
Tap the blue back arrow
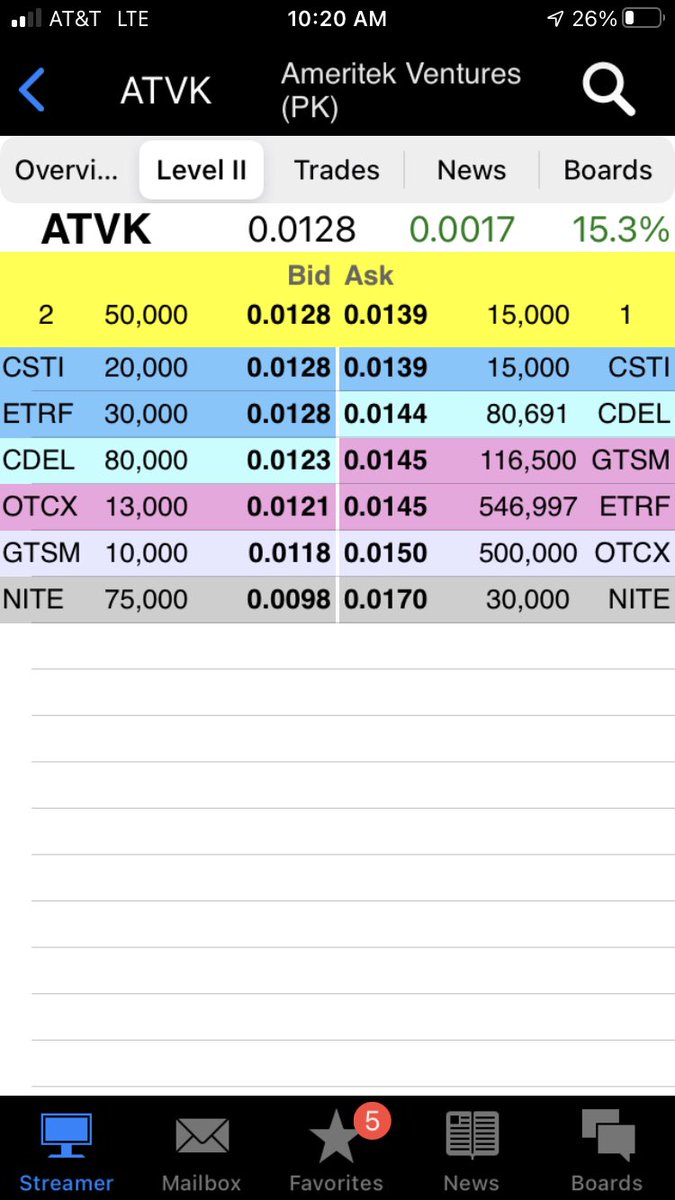(32, 90)
